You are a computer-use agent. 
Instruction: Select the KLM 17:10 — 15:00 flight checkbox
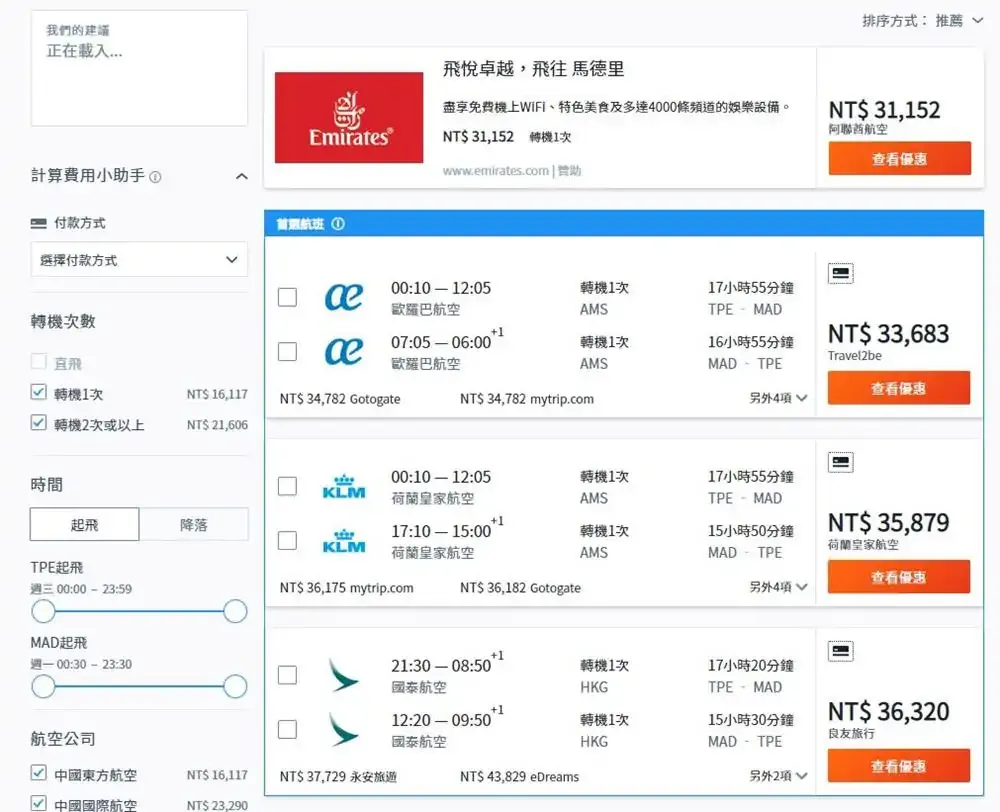click(x=288, y=541)
